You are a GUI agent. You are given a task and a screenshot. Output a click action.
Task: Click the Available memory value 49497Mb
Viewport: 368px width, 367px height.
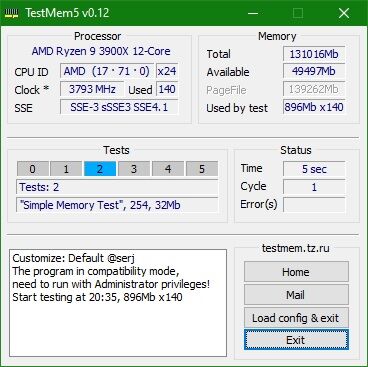[314, 71]
